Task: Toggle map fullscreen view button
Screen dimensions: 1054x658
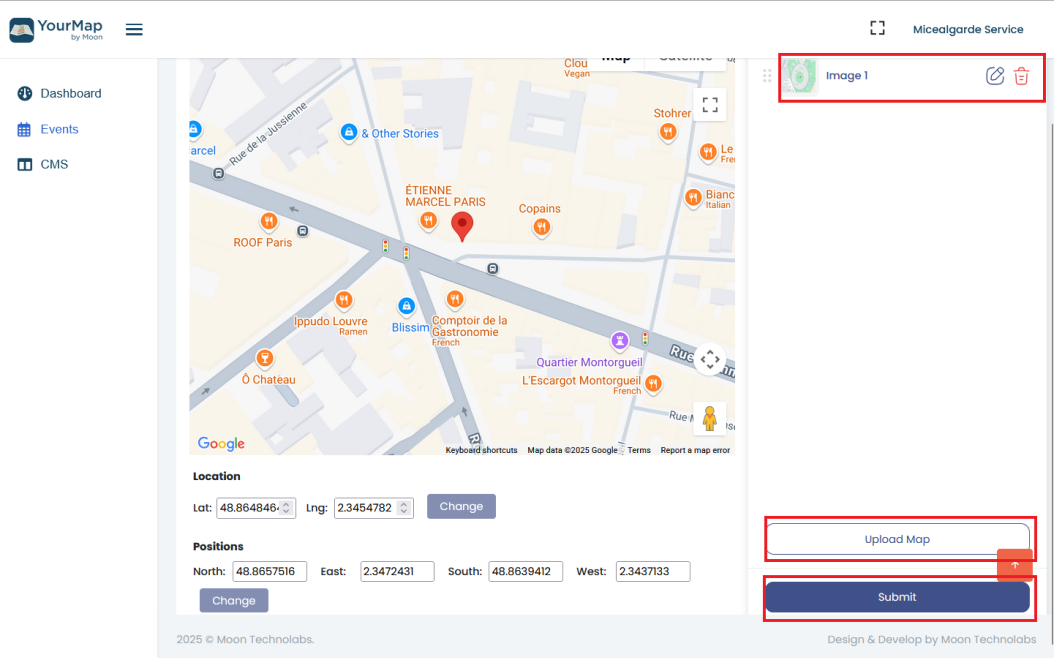Action: click(710, 105)
